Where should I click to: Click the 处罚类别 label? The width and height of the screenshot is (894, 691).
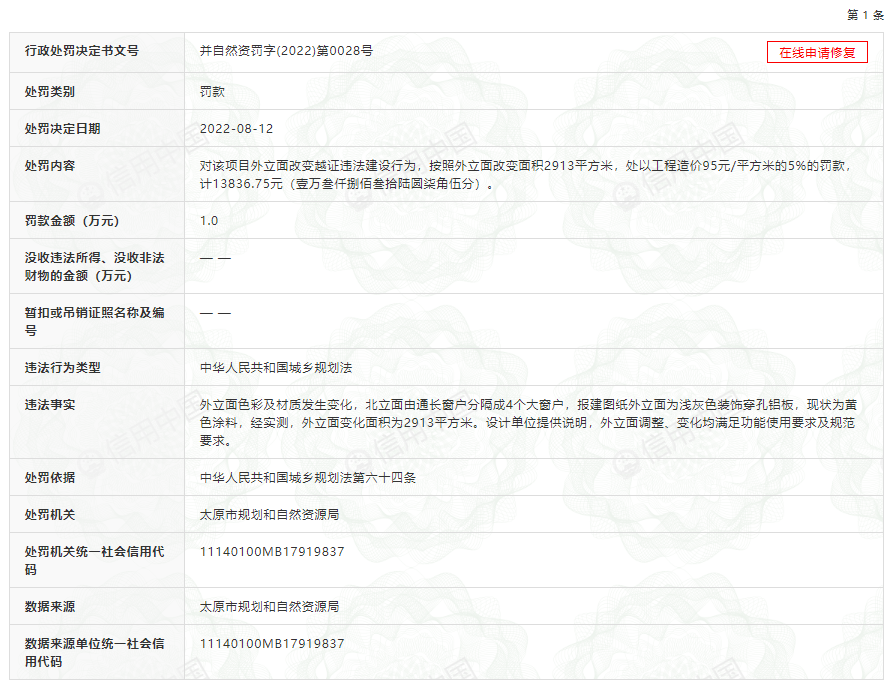pyautogui.click(x=50, y=92)
